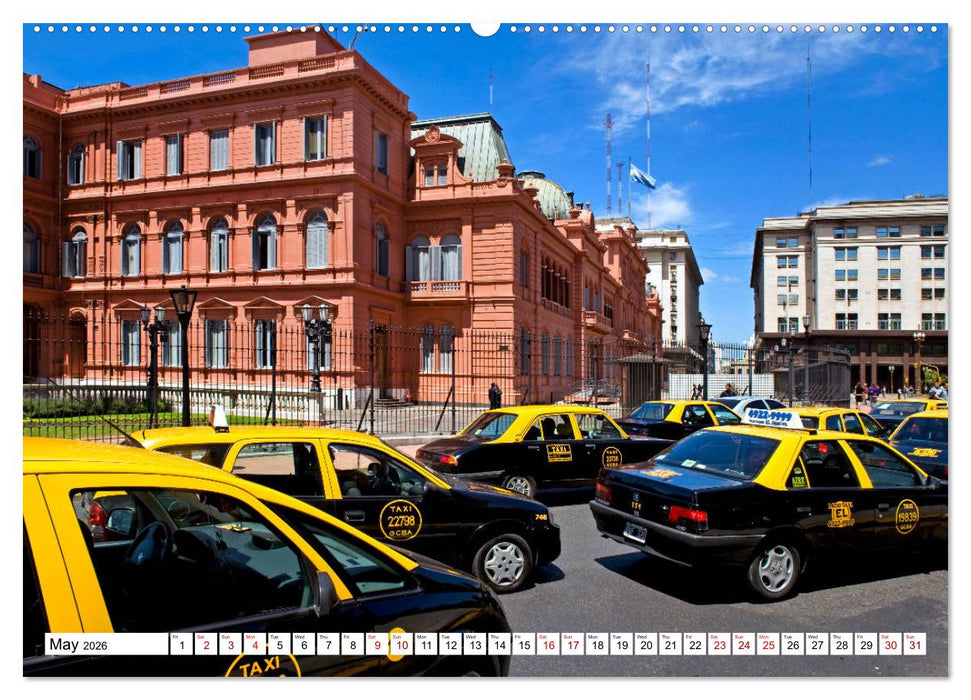Click the Argentine flag in the photo
This screenshot has height=700, width=971.
coord(642,176)
